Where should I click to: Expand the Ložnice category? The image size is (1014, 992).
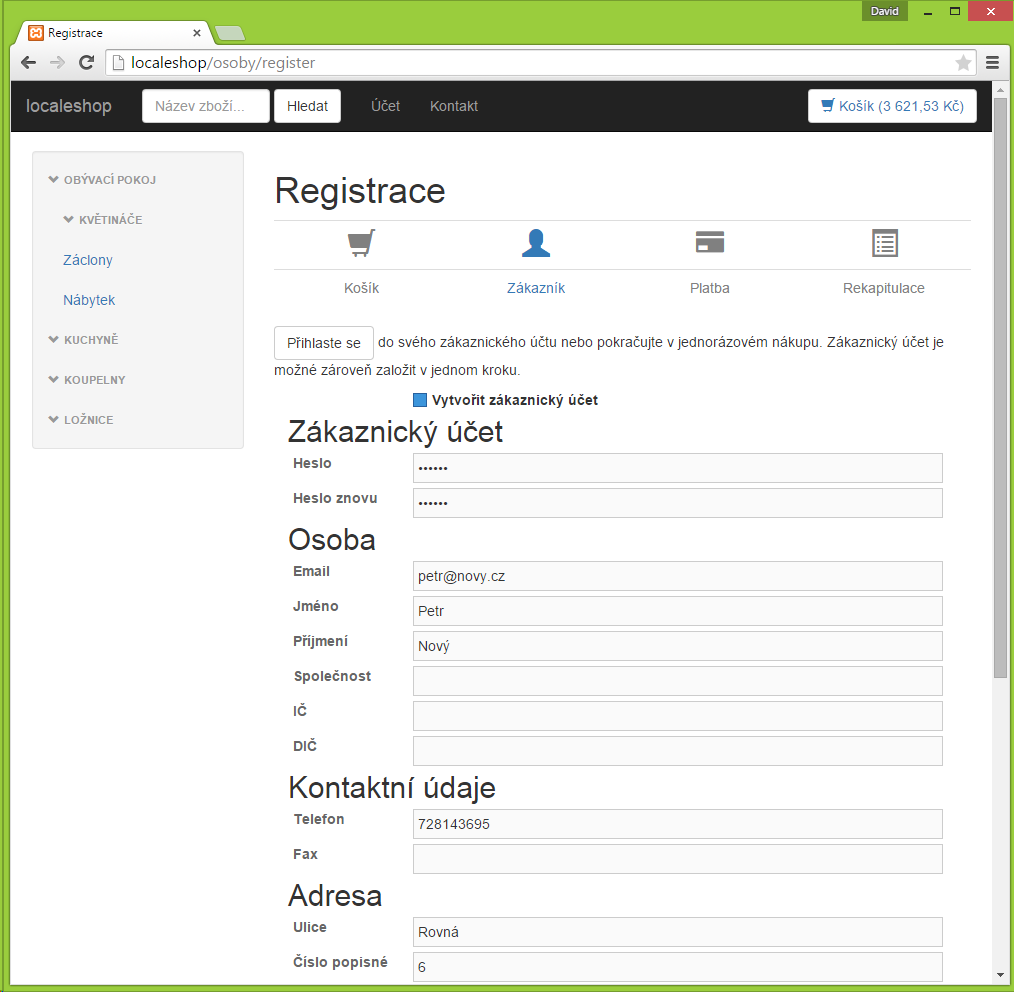tap(81, 420)
